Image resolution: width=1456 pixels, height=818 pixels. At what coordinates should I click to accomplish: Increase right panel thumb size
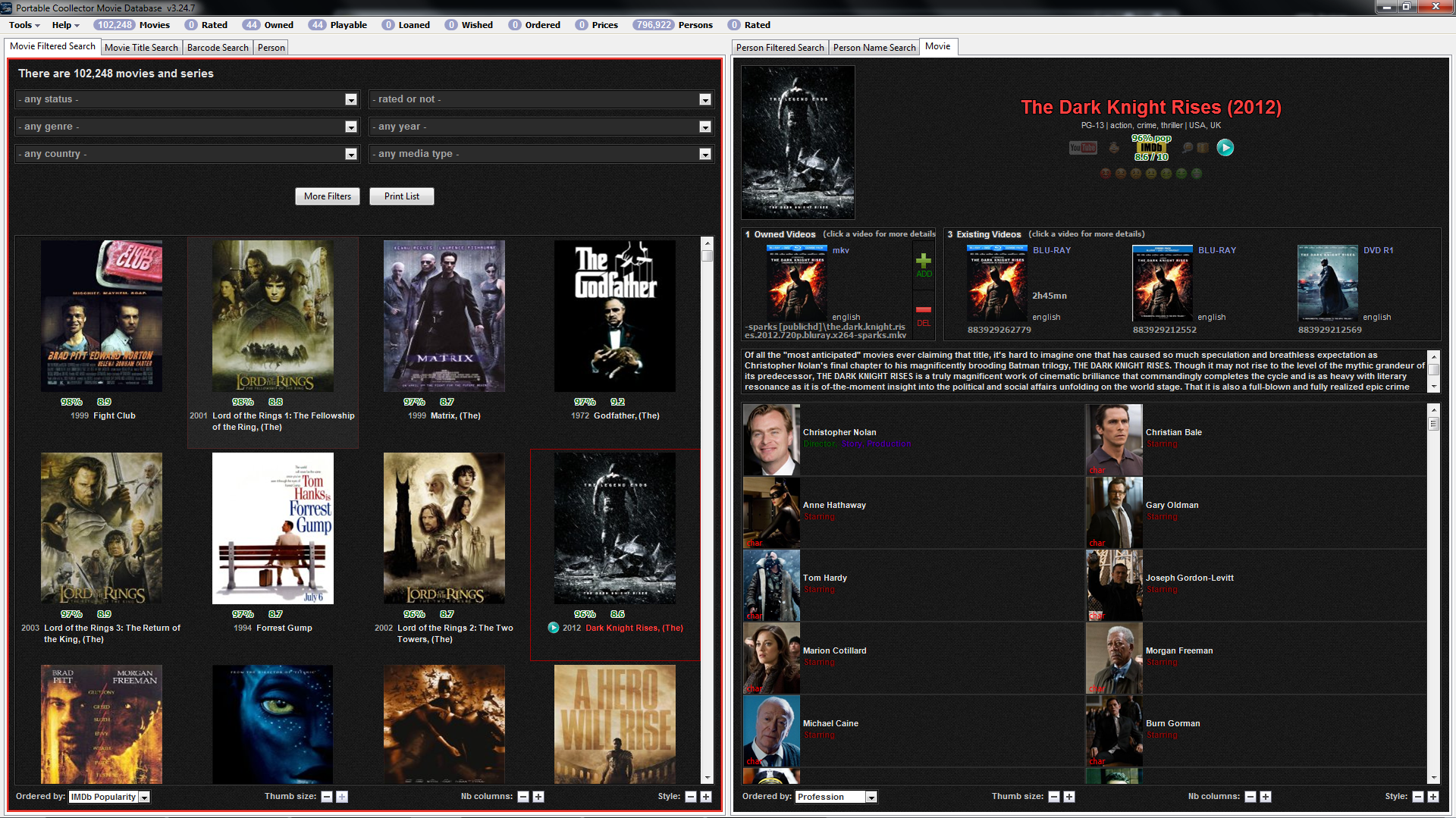[1069, 797]
